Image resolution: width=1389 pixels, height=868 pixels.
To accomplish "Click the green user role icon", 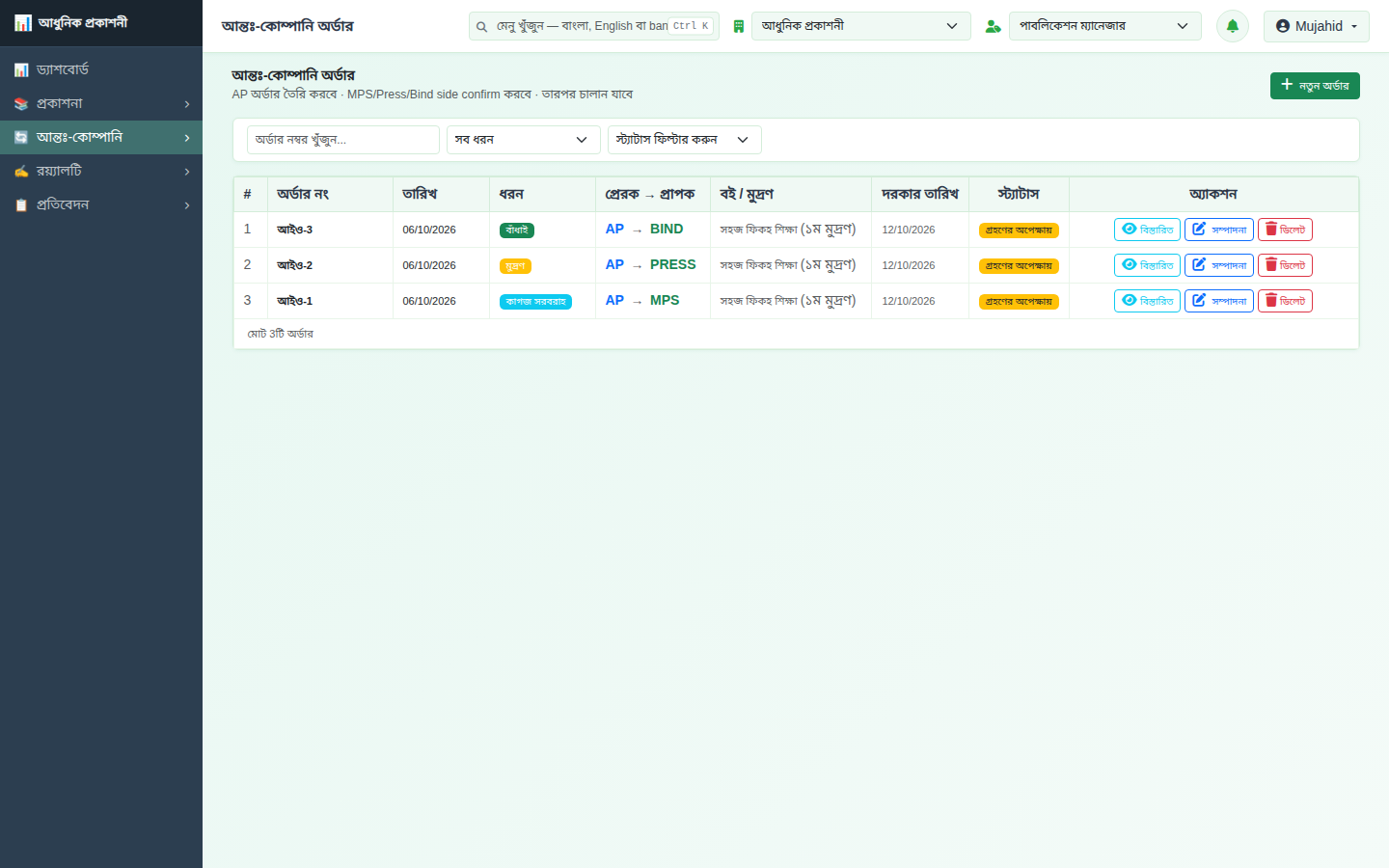I will click(993, 26).
